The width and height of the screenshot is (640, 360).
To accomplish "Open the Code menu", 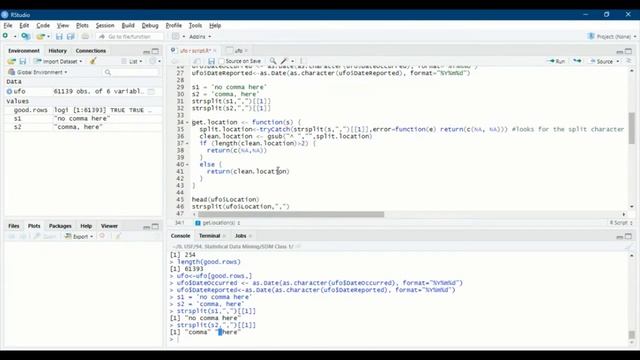I will [x=43, y=25].
